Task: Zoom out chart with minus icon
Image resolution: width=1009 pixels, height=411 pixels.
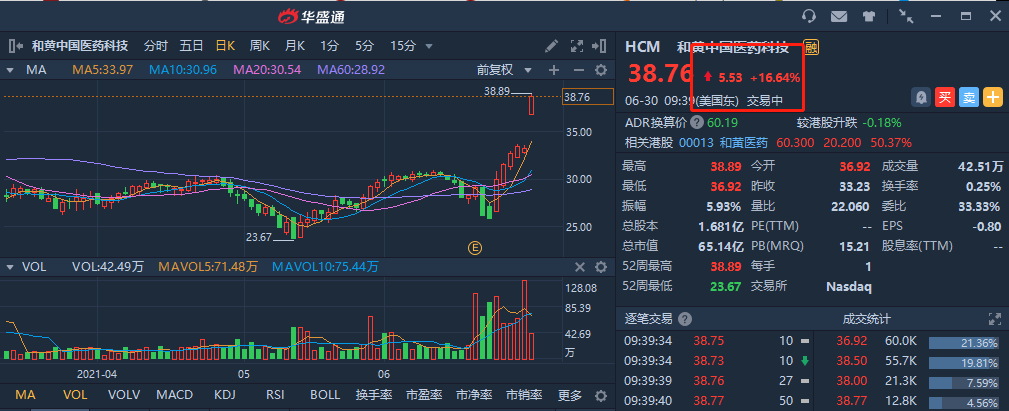Action: coord(579,69)
